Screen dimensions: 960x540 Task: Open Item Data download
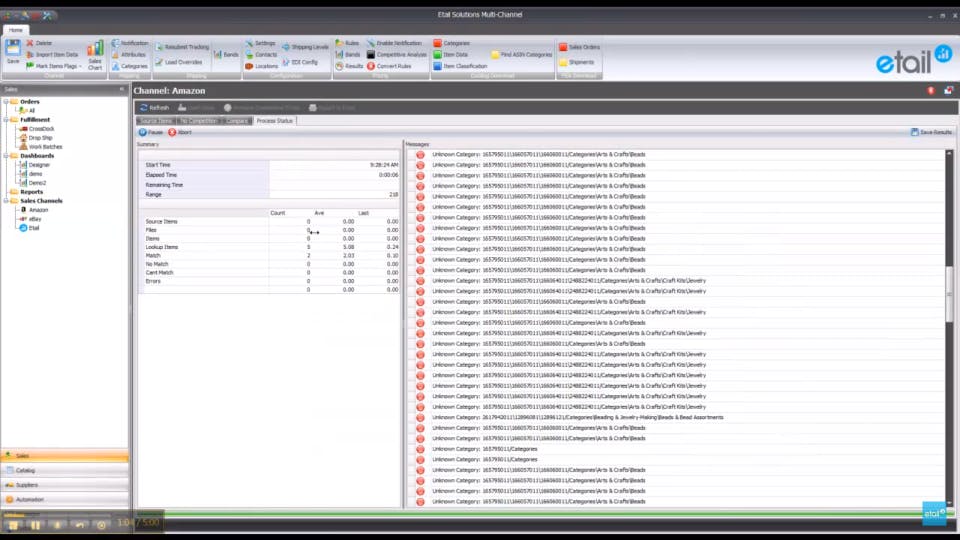(450, 54)
